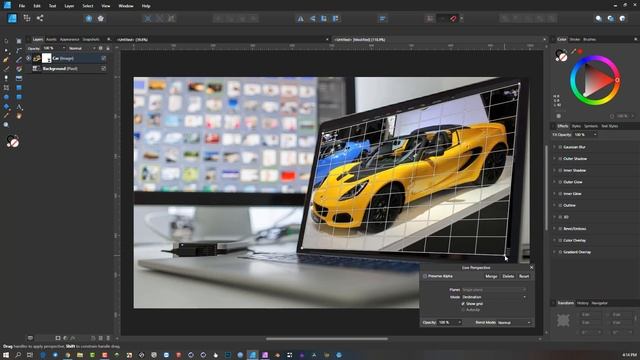Select the Pen tool
Viewport: 640px width, 360px height.
pos(6,60)
